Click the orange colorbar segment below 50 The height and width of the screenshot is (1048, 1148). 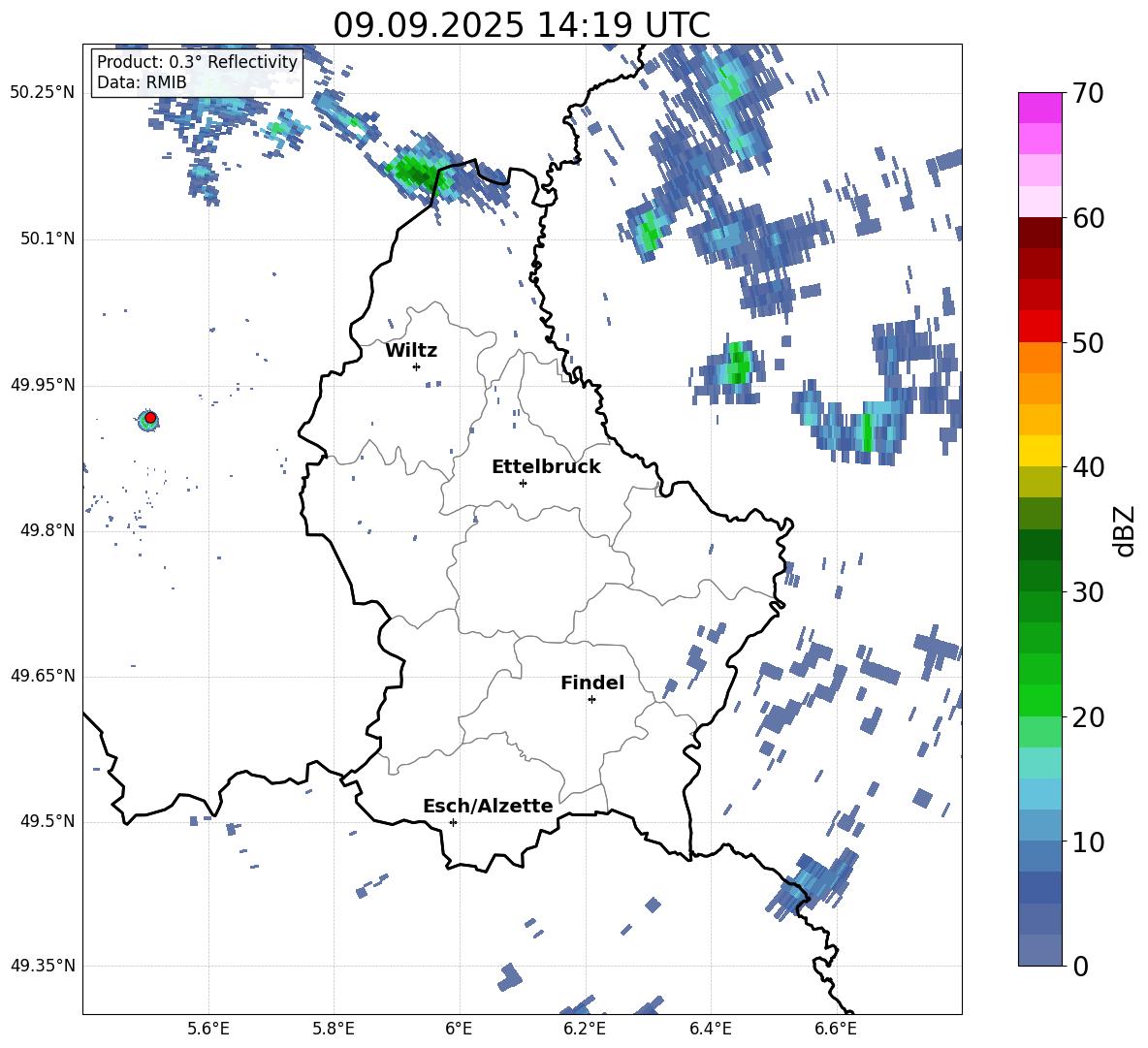[x=1039, y=358]
